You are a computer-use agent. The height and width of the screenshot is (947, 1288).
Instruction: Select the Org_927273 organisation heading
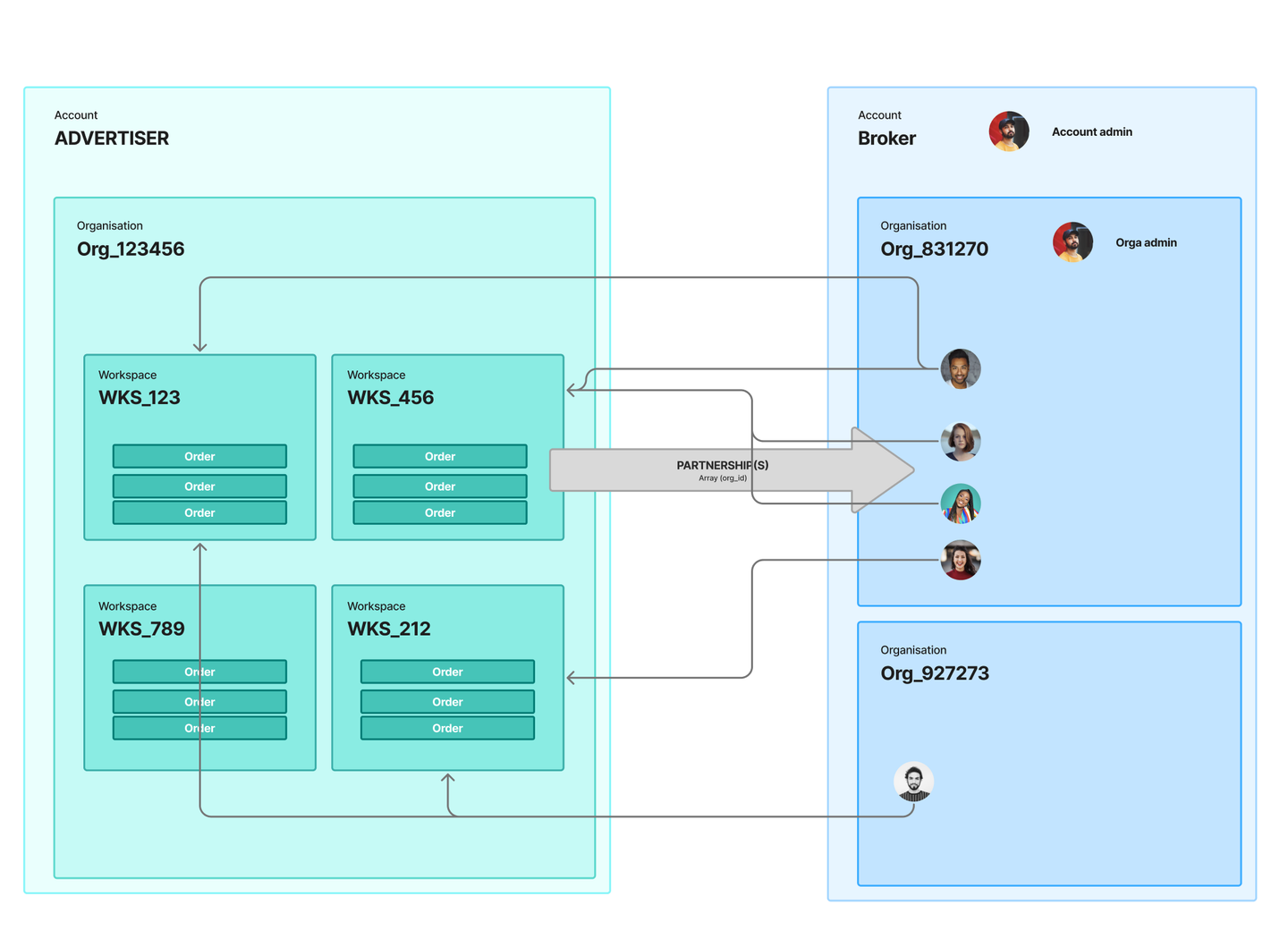[935, 673]
